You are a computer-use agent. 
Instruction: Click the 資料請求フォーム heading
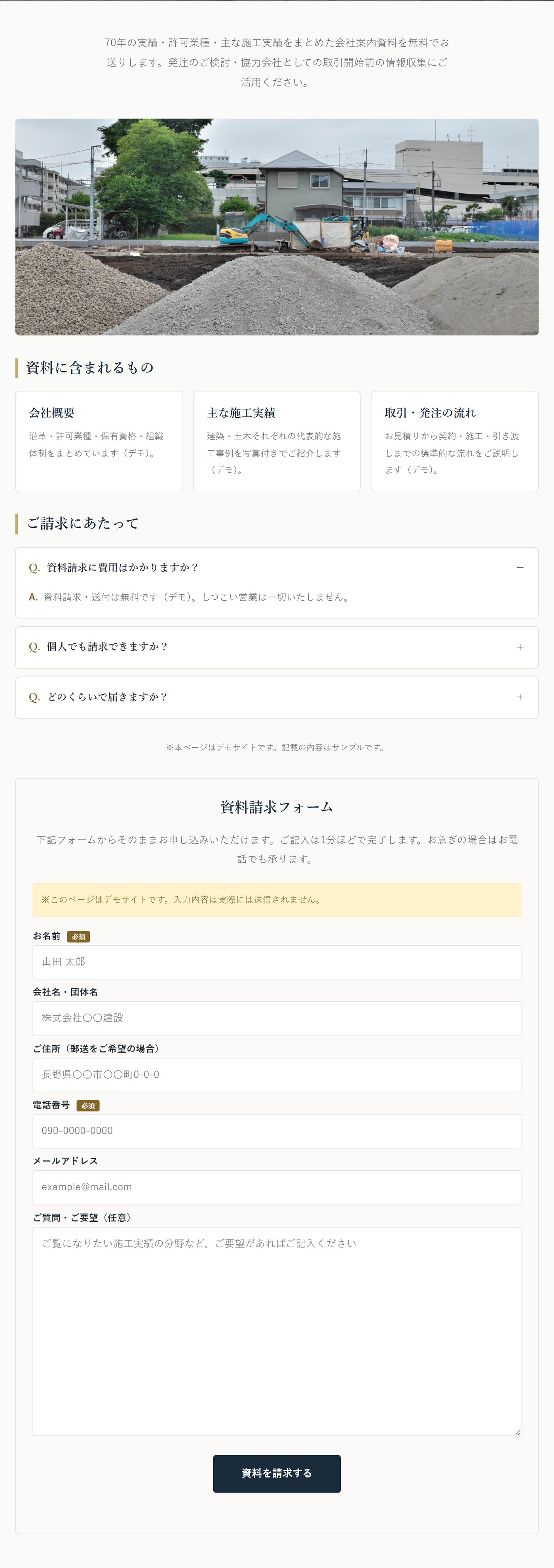pos(277,807)
